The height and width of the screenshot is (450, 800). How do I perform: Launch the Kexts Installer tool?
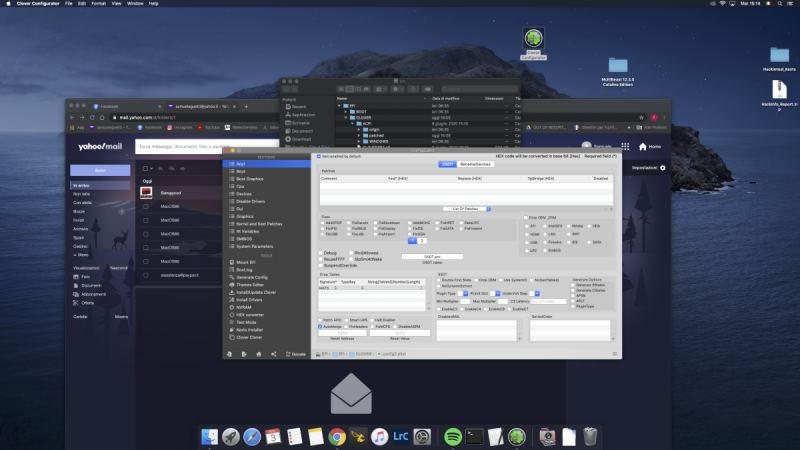pos(248,329)
